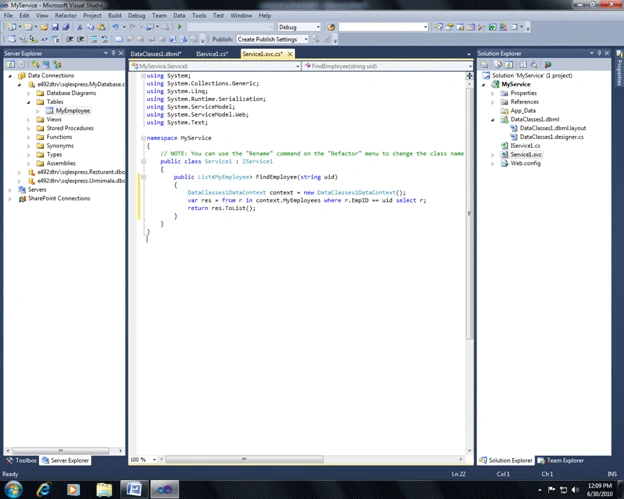Collapse the Data Connections tree node
Screen dimensions: 624x499
[10, 76]
